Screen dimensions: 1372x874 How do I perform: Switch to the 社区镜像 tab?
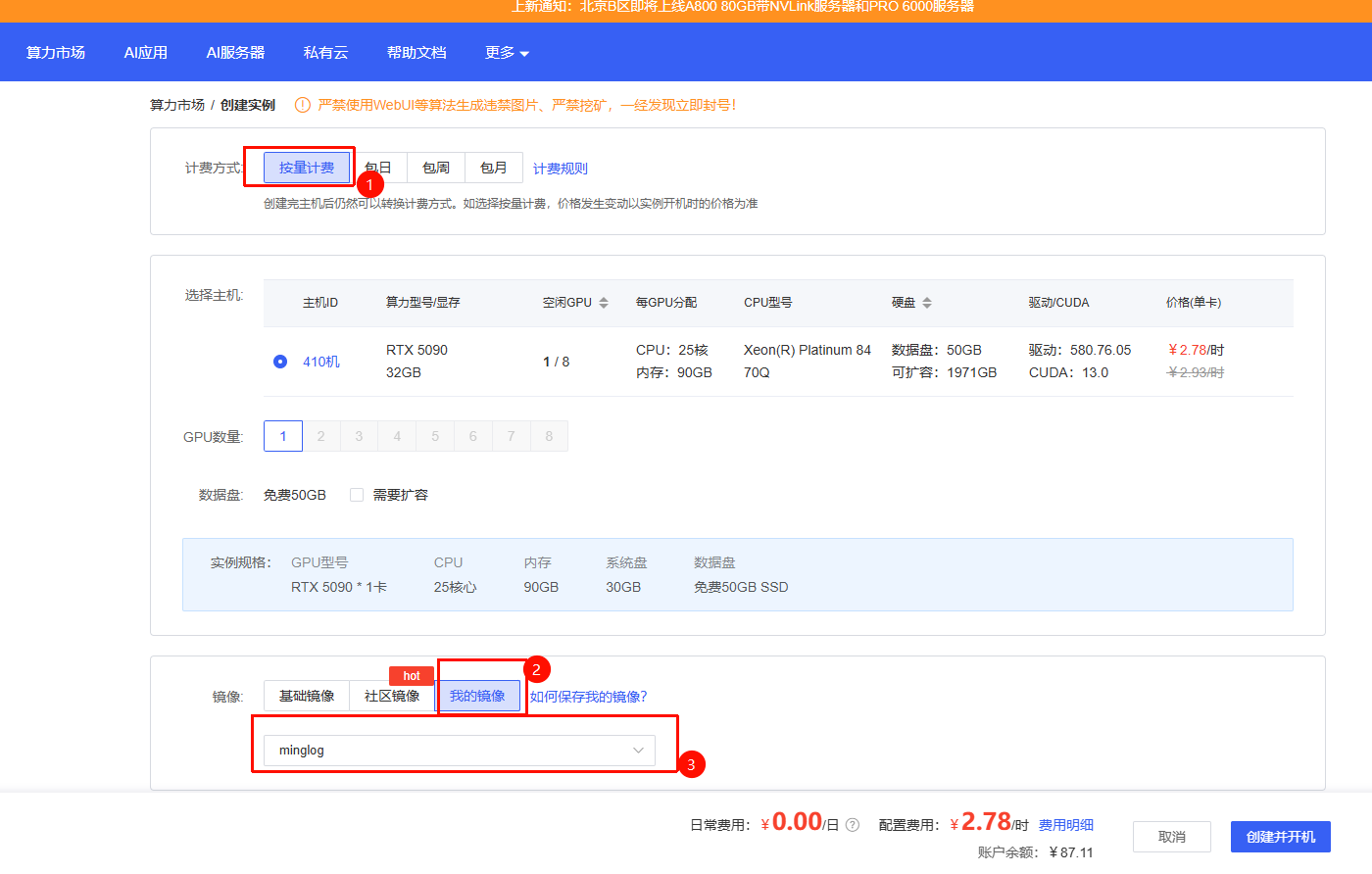392,696
